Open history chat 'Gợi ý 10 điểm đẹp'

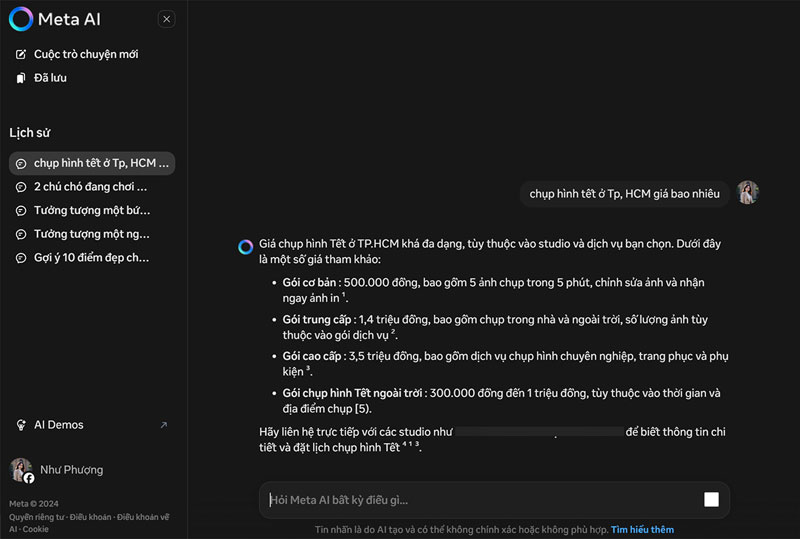click(91, 258)
